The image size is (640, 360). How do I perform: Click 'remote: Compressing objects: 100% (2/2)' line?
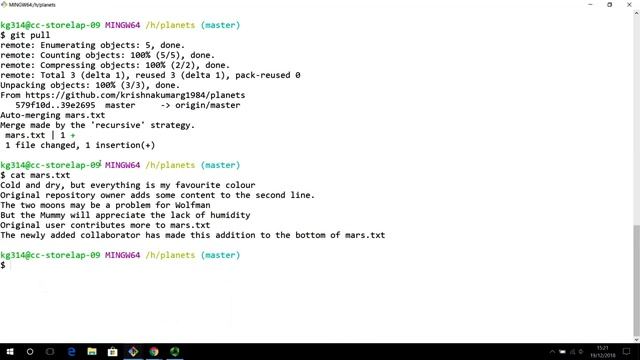click(115, 65)
